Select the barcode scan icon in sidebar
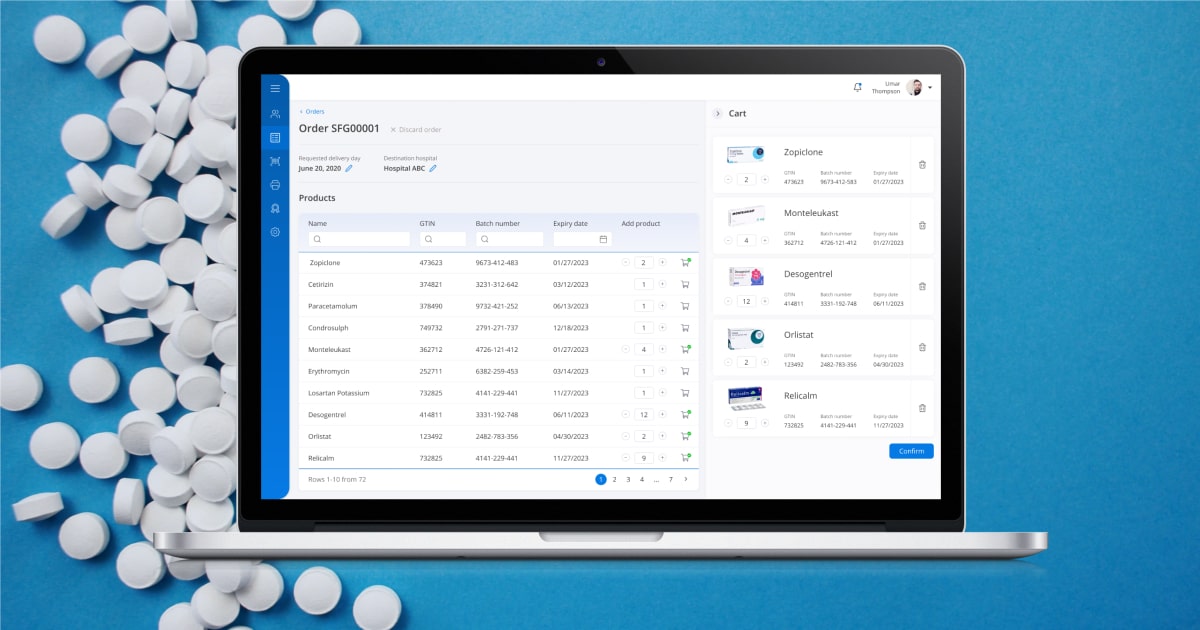Image resolution: width=1200 pixels, height=630 pixels. 275,161
